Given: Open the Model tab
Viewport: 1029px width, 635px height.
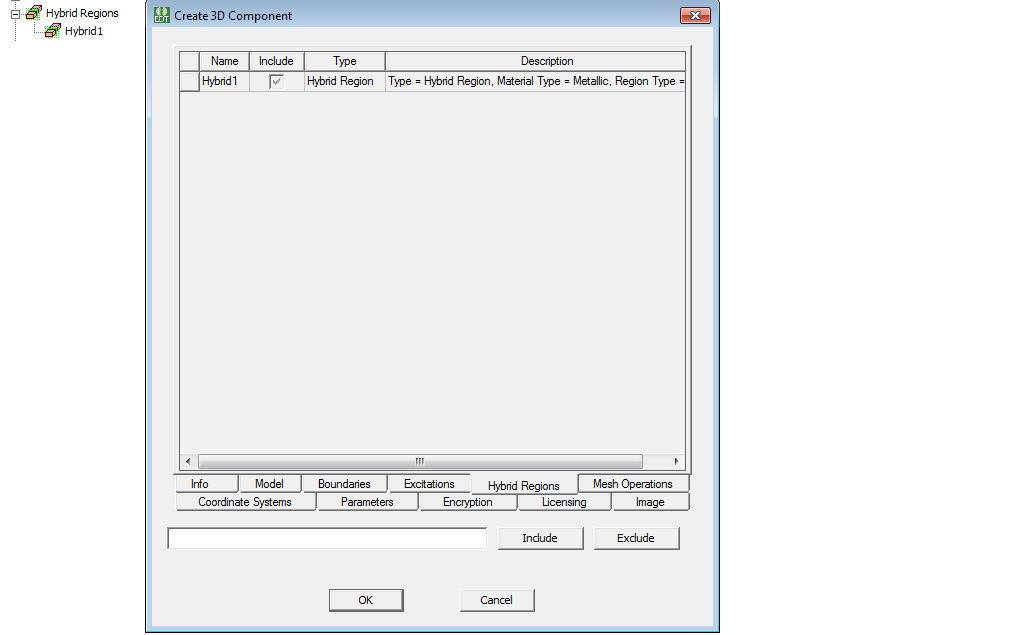Looking at the screenshot, I should pos(270,483).
